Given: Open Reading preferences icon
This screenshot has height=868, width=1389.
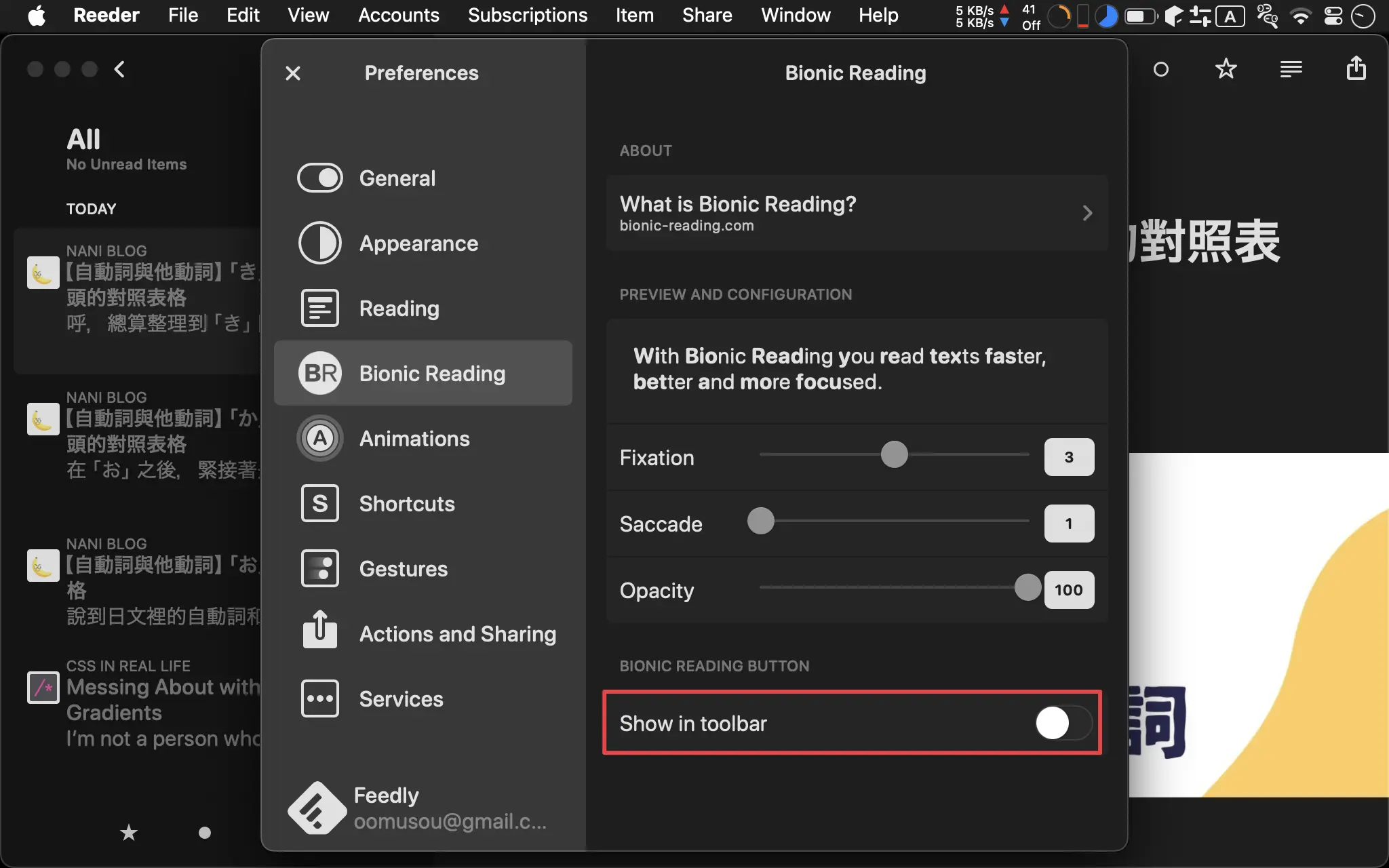Looking at the screenshot, I should [319, 308].
